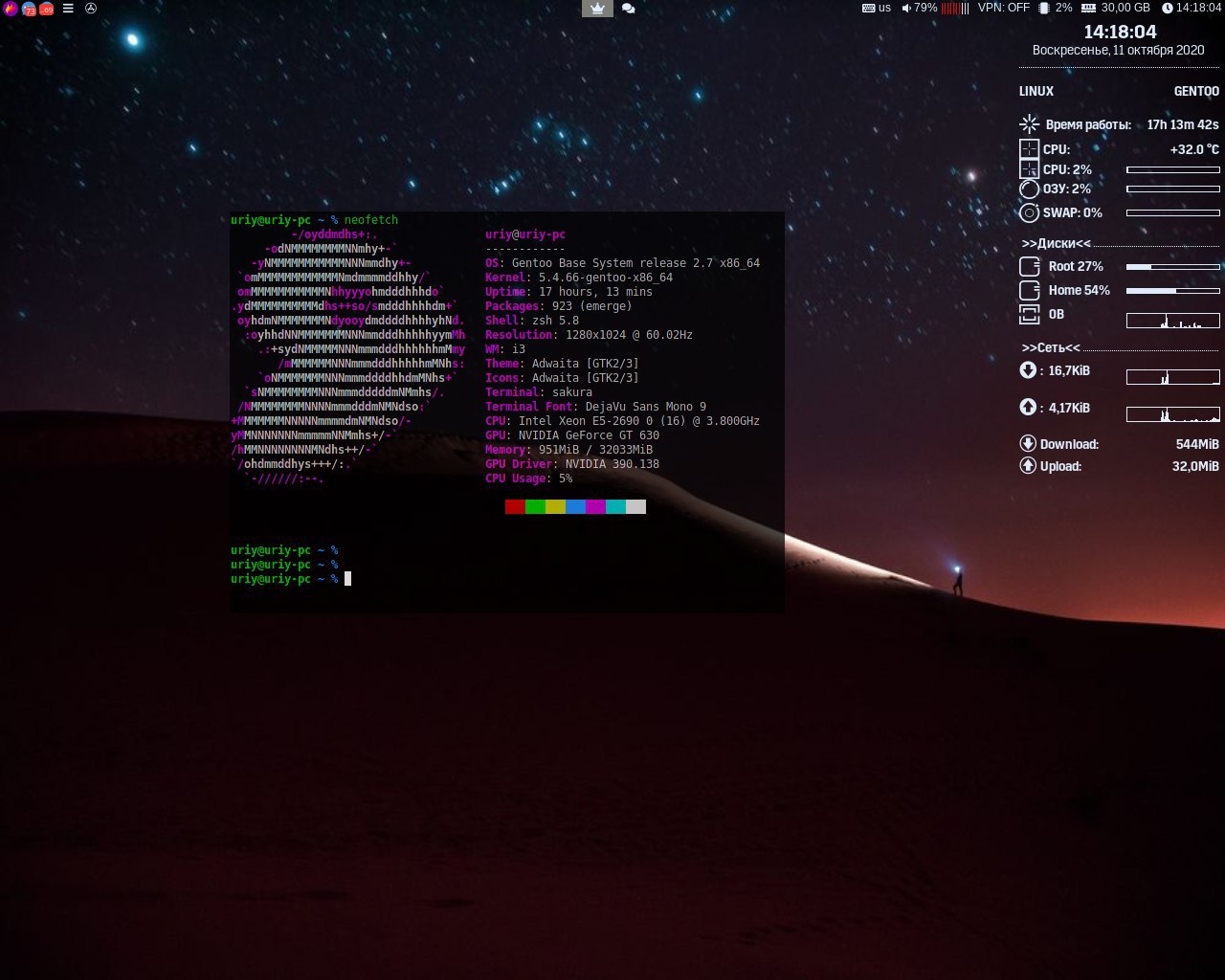
Task: Open the red tray icon with 09 badge
Action: click(46, 9)
